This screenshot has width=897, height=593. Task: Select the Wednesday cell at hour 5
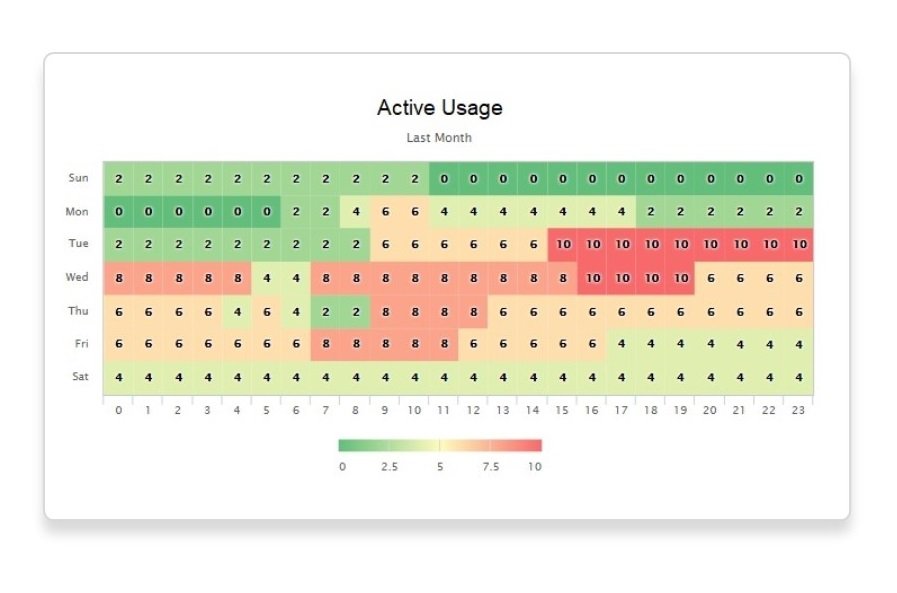point(267,278)
